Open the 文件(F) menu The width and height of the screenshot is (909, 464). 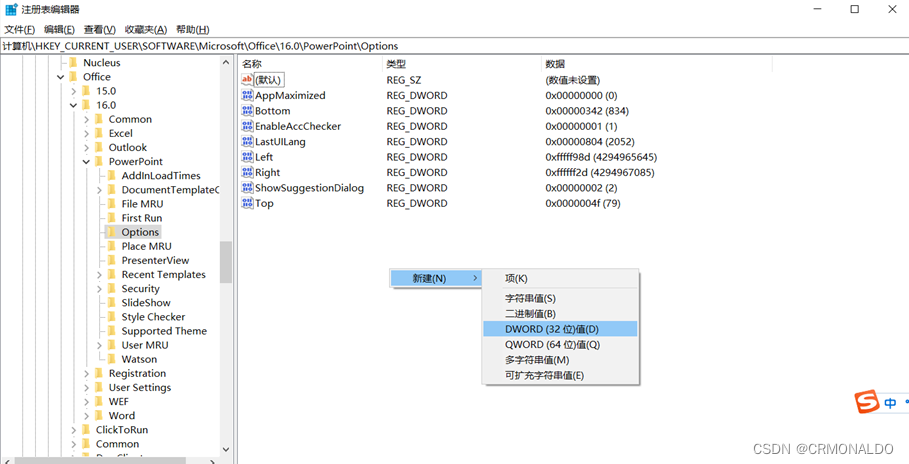coord(20,30)
